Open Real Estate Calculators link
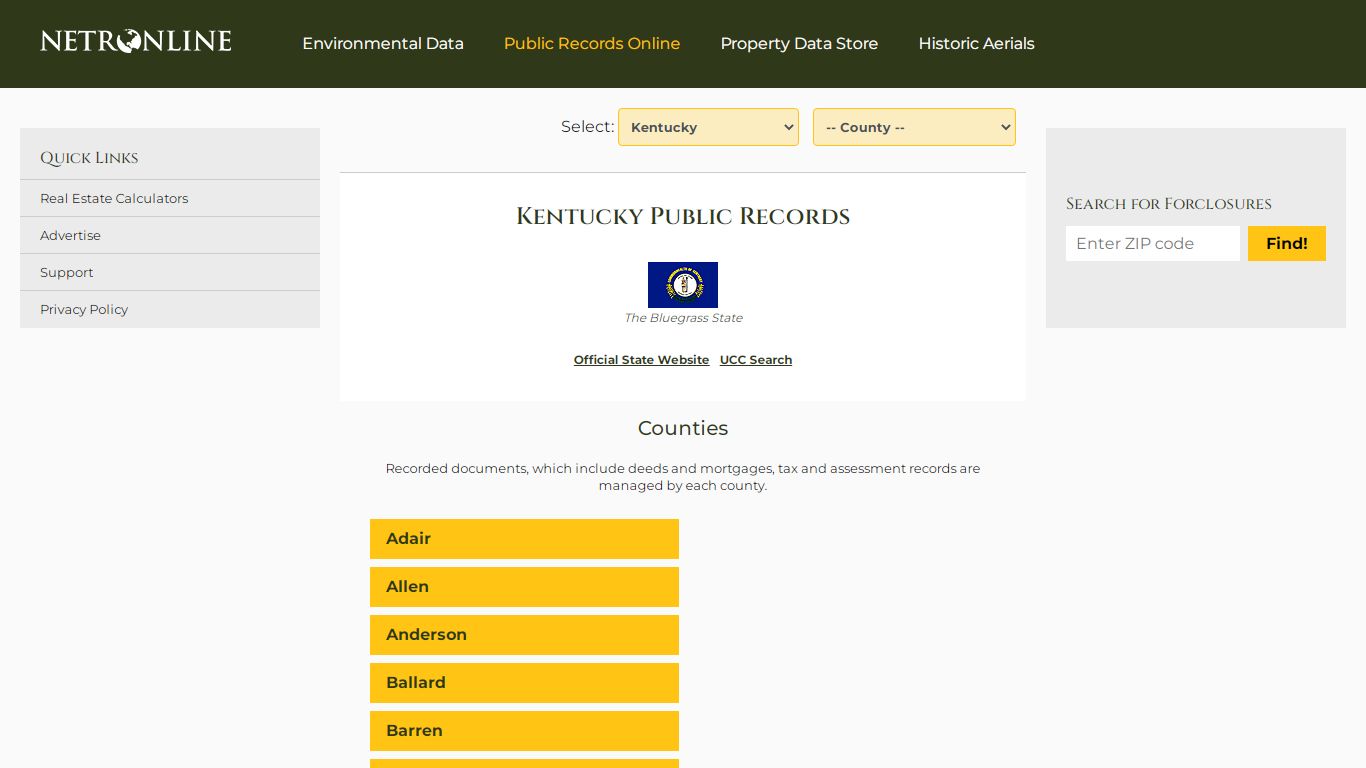Screen dimensions: 1366x768 114,198
